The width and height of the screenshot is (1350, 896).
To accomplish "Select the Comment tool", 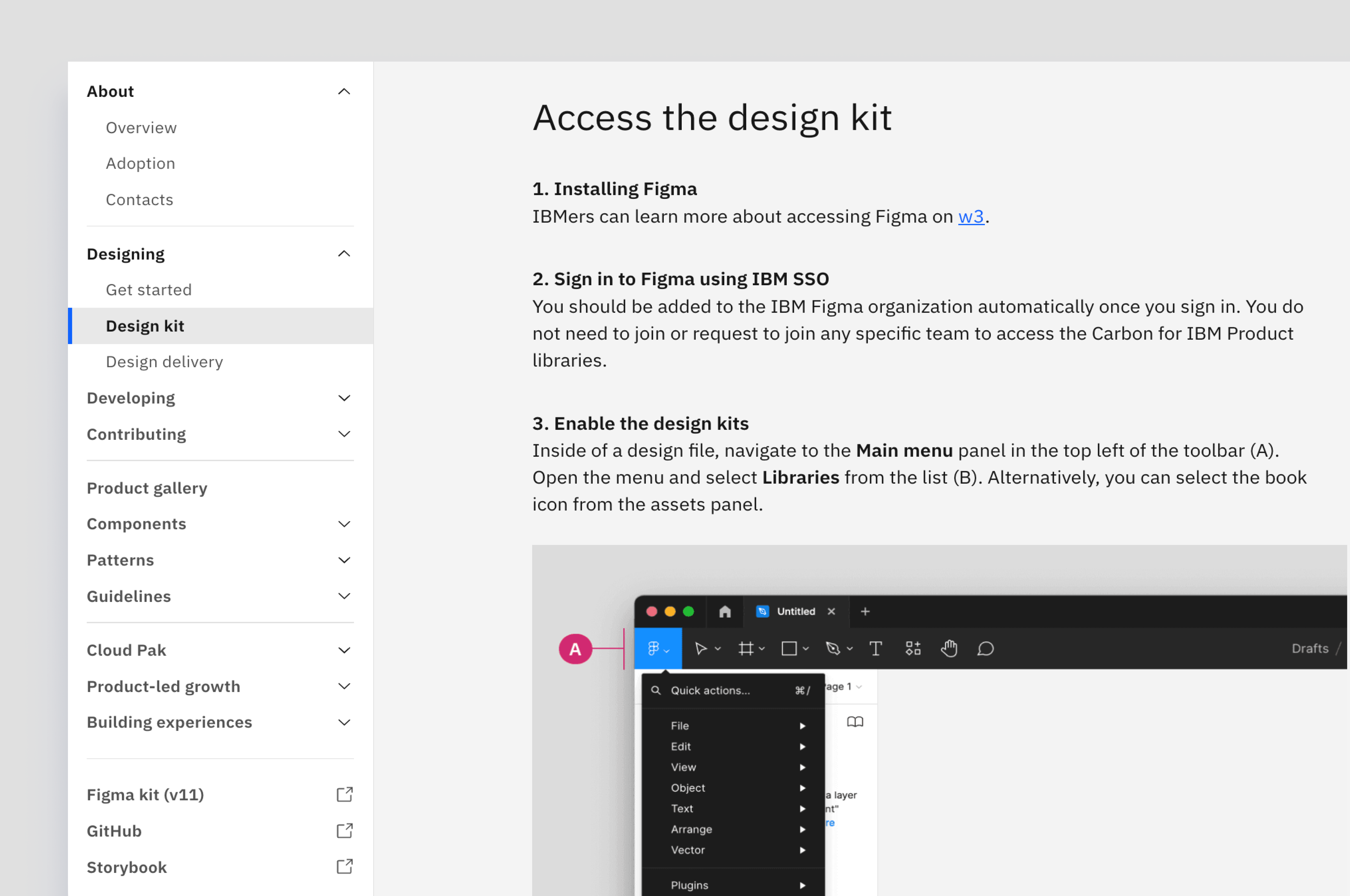I will [x=986, y=649].
